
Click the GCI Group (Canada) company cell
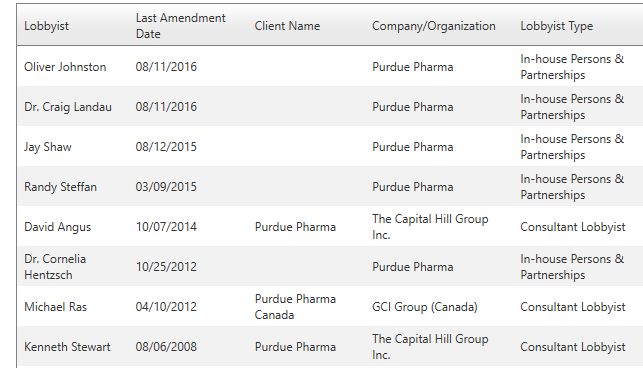click(424, 307)
